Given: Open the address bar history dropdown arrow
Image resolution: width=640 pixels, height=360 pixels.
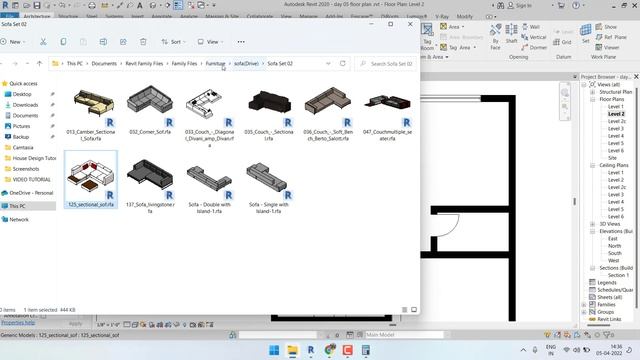Looking at the screenshot, I should pos(328,64).
